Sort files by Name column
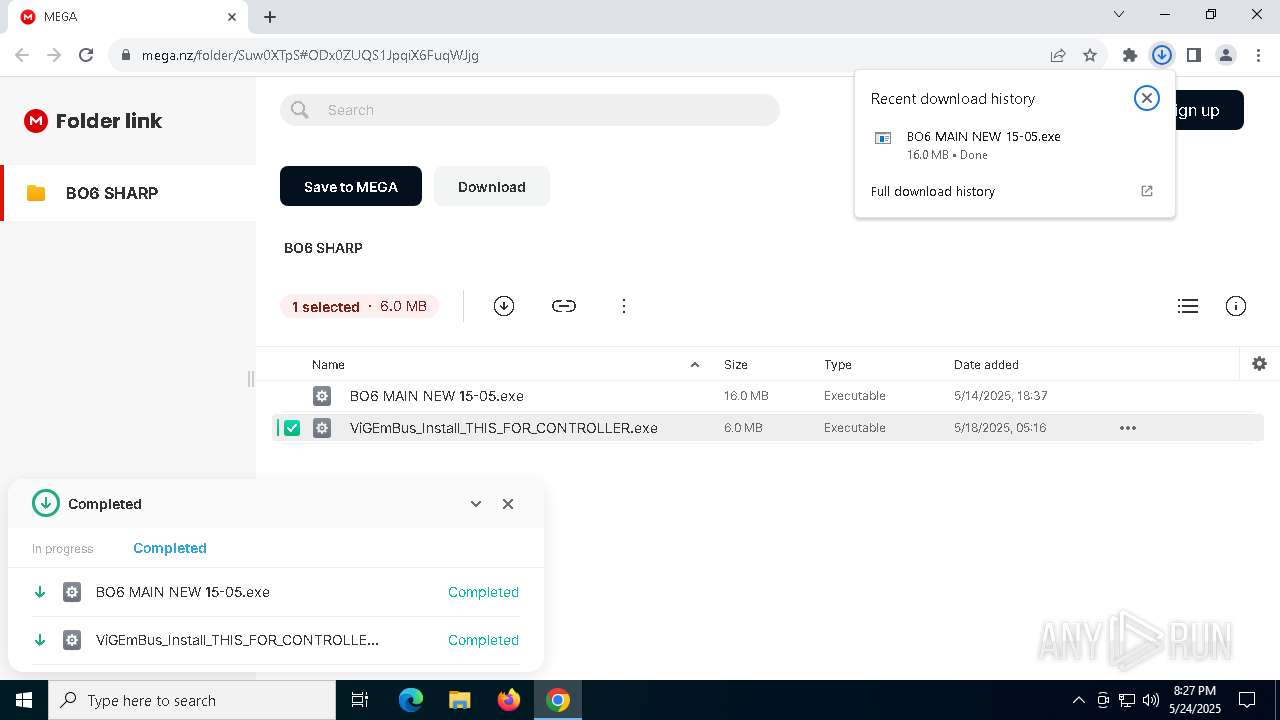Screen dimensions: 1280x720 (328, 365)
